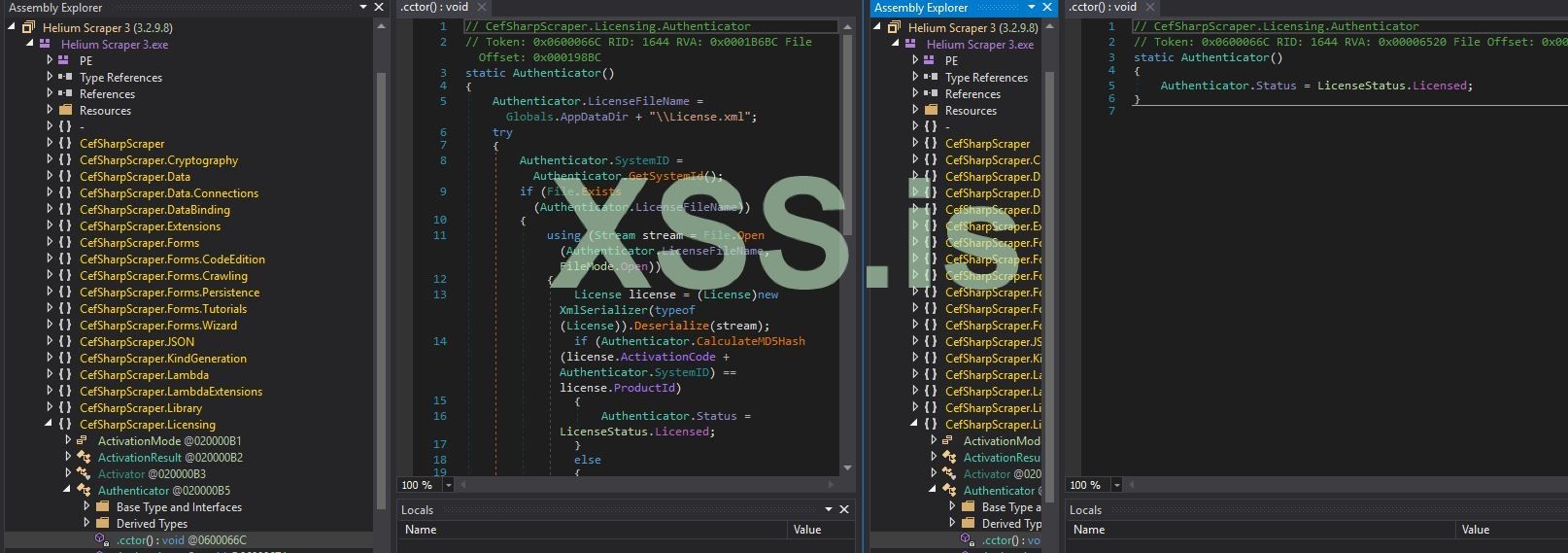Collapse Helium Scraper 3.exe module in right window
Viewport: 1568px width, 553px height.
[x=897, y=44]
